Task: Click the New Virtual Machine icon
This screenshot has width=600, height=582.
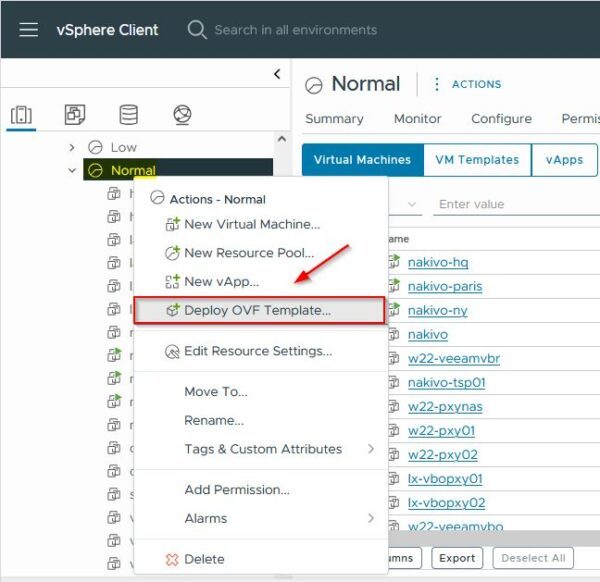Action: [x=172, y=224]
